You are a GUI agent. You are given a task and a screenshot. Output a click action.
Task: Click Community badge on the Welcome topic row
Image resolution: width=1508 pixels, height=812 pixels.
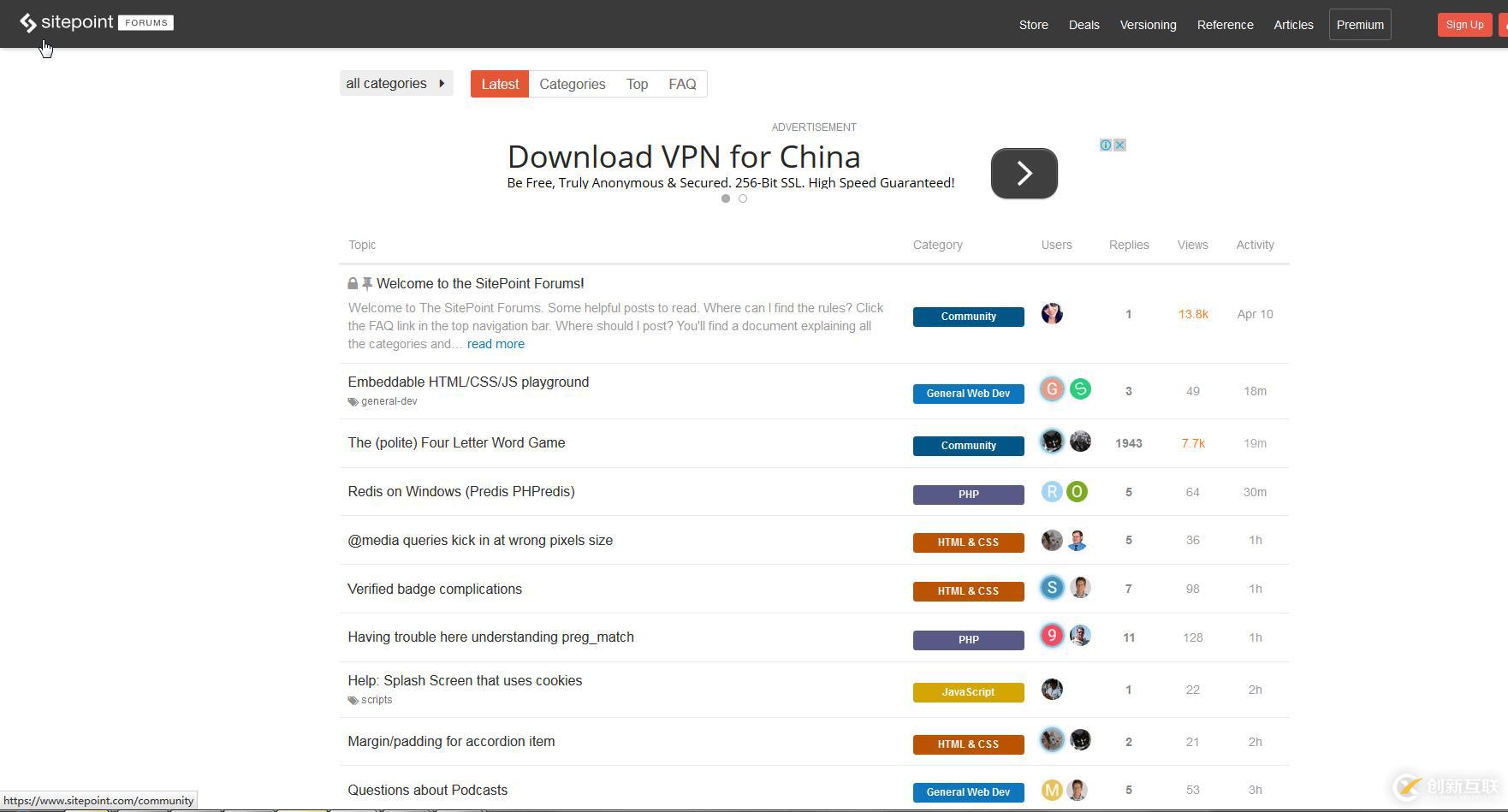[x=969, y=317]
